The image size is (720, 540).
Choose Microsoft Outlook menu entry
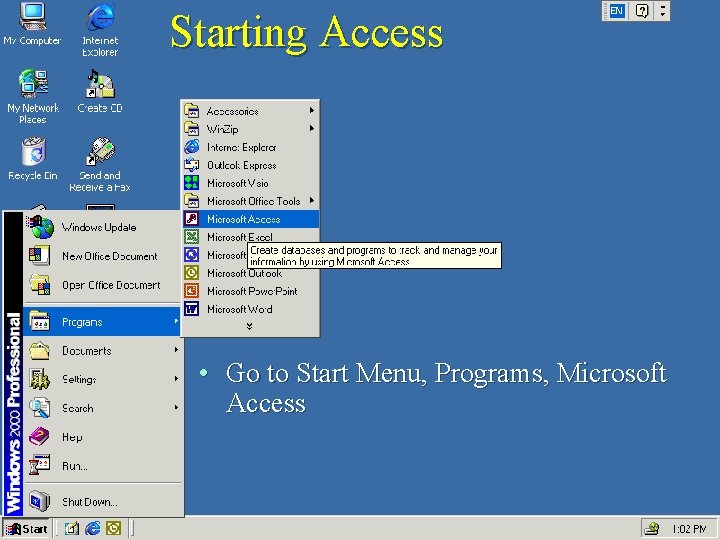click(250, 273)
